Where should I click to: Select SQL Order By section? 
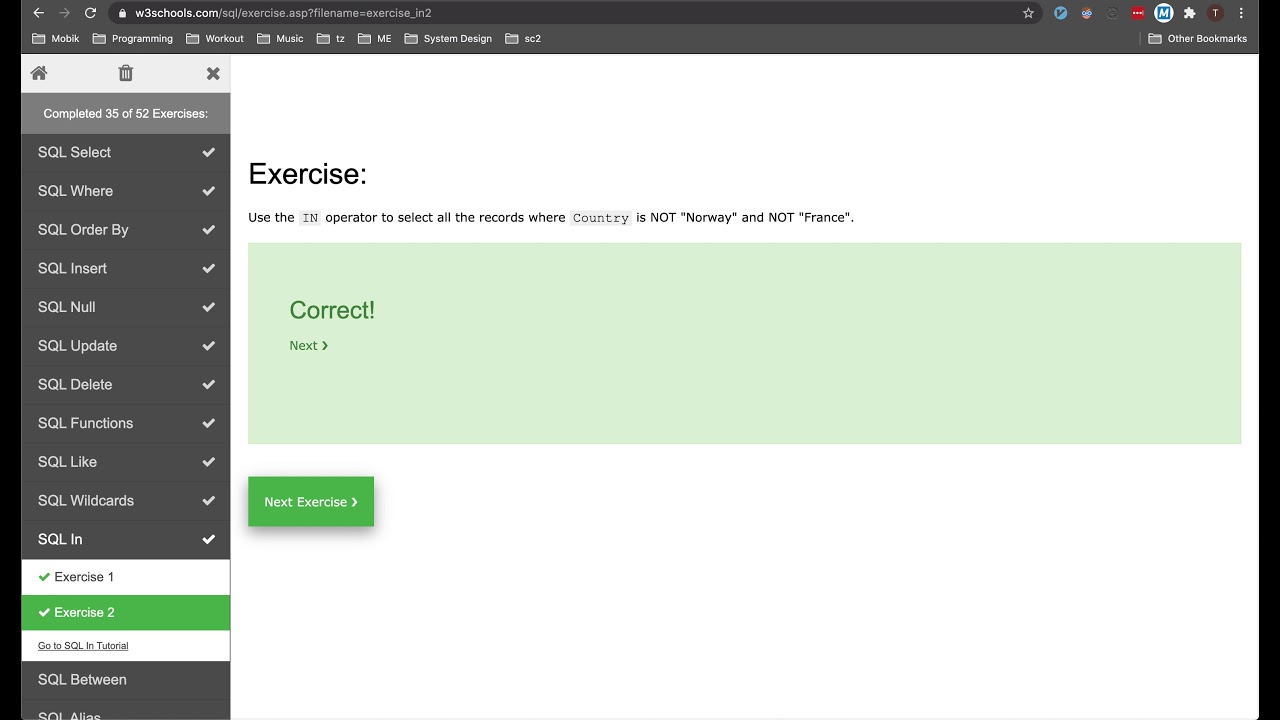click(126, 229)
